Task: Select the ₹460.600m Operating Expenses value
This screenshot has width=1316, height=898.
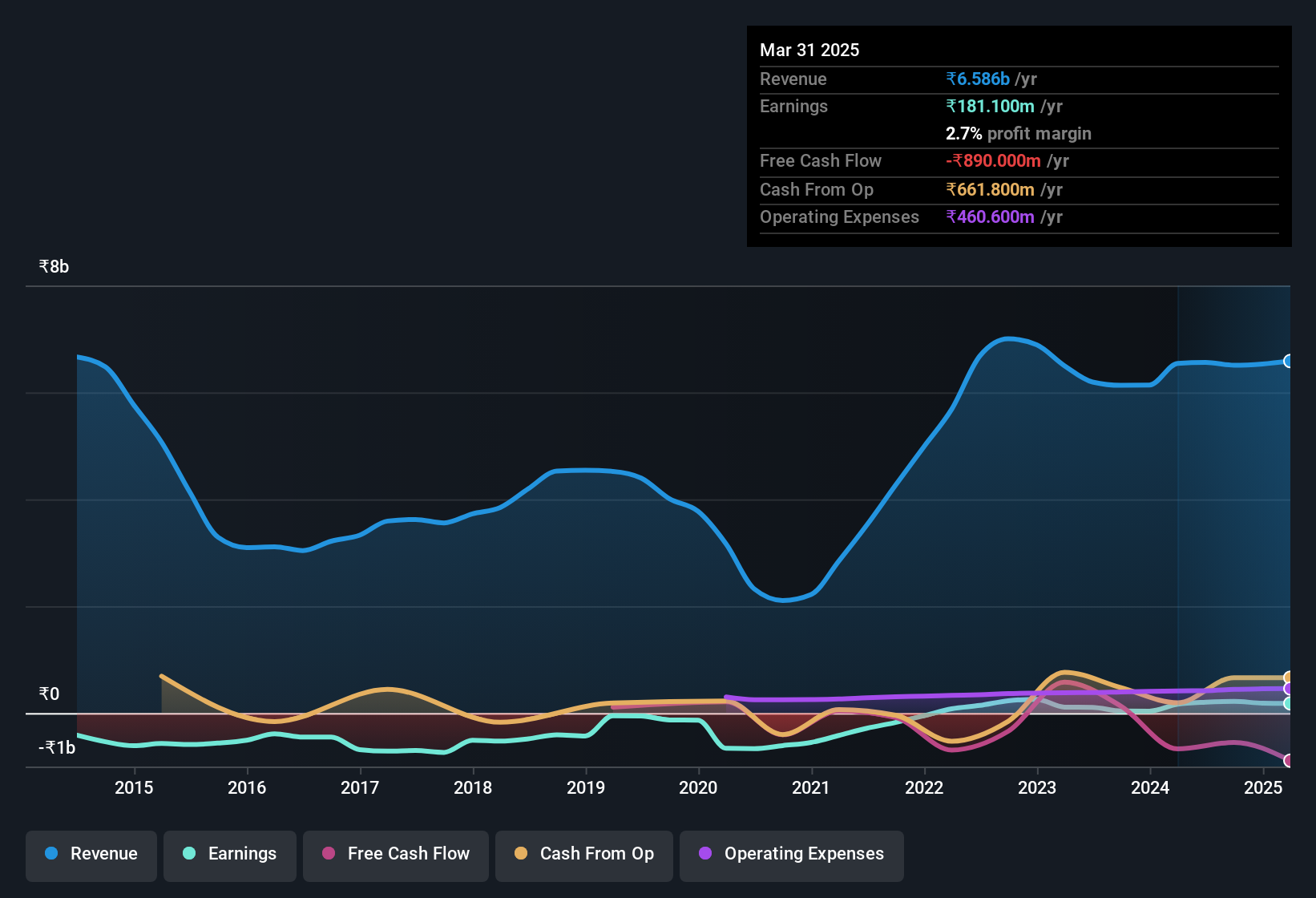Action: [990, 217]
